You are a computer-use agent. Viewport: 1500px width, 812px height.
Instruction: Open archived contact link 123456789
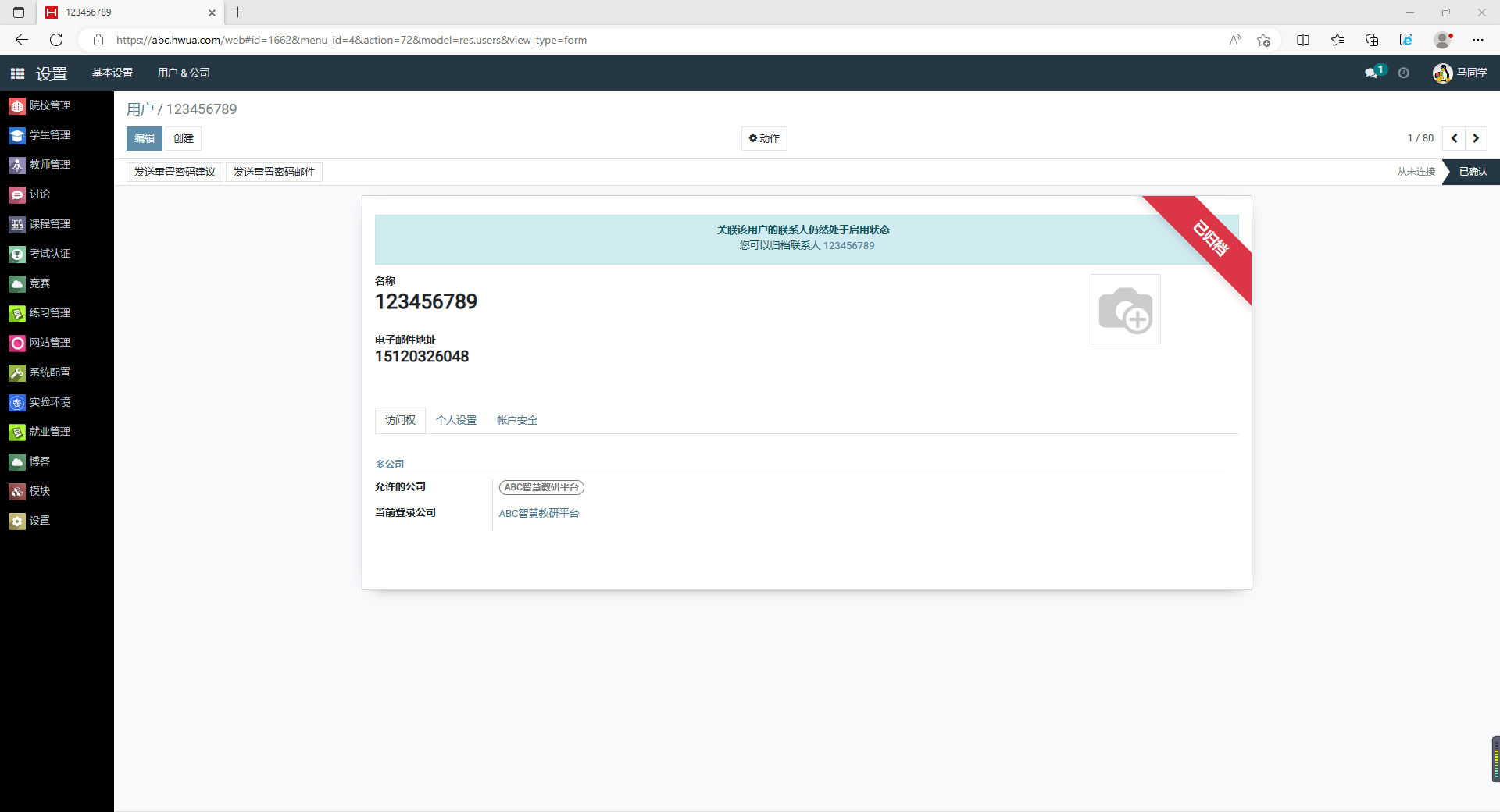(x=848, y=245)
